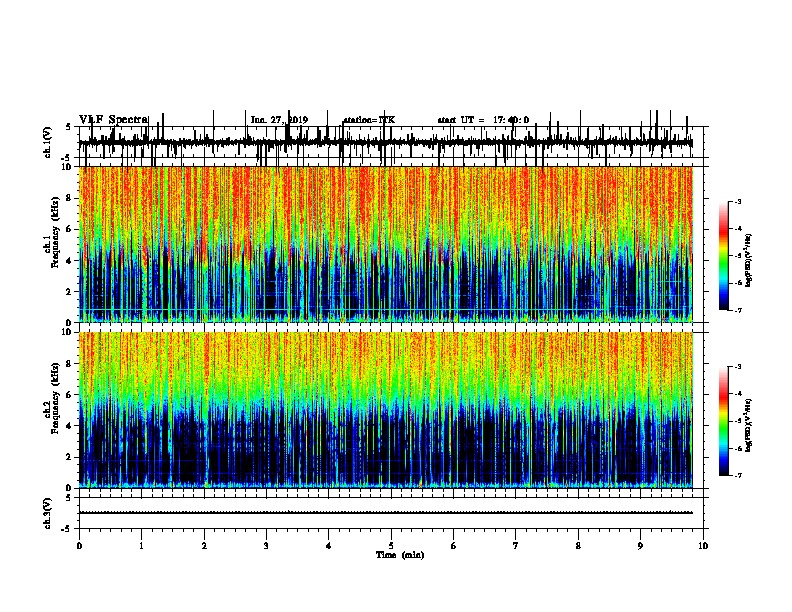792x612 pixels.
Task: Click x-axis tick label "5" on time axis
Action: [x=391, y=546]
